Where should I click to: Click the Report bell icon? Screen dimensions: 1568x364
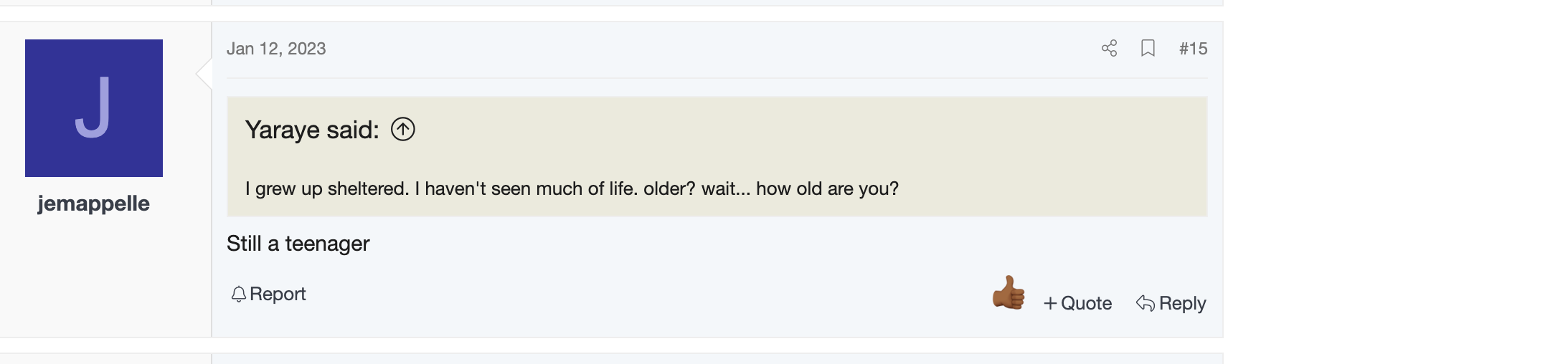239,294
